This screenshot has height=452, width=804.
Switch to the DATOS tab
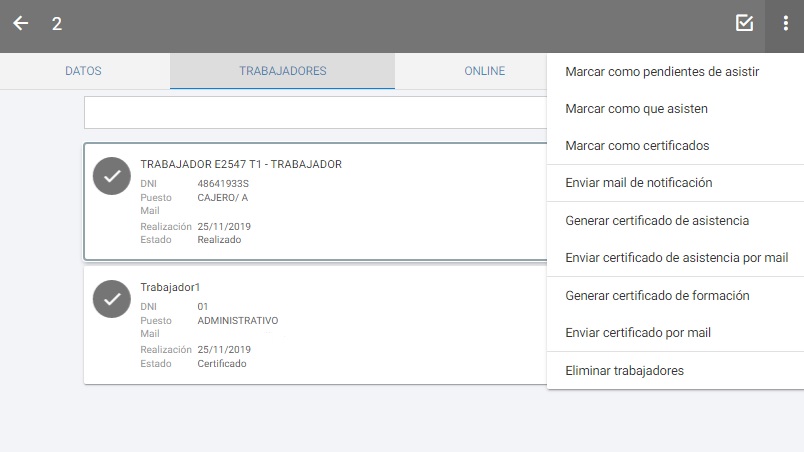click(x=83, y=71)
